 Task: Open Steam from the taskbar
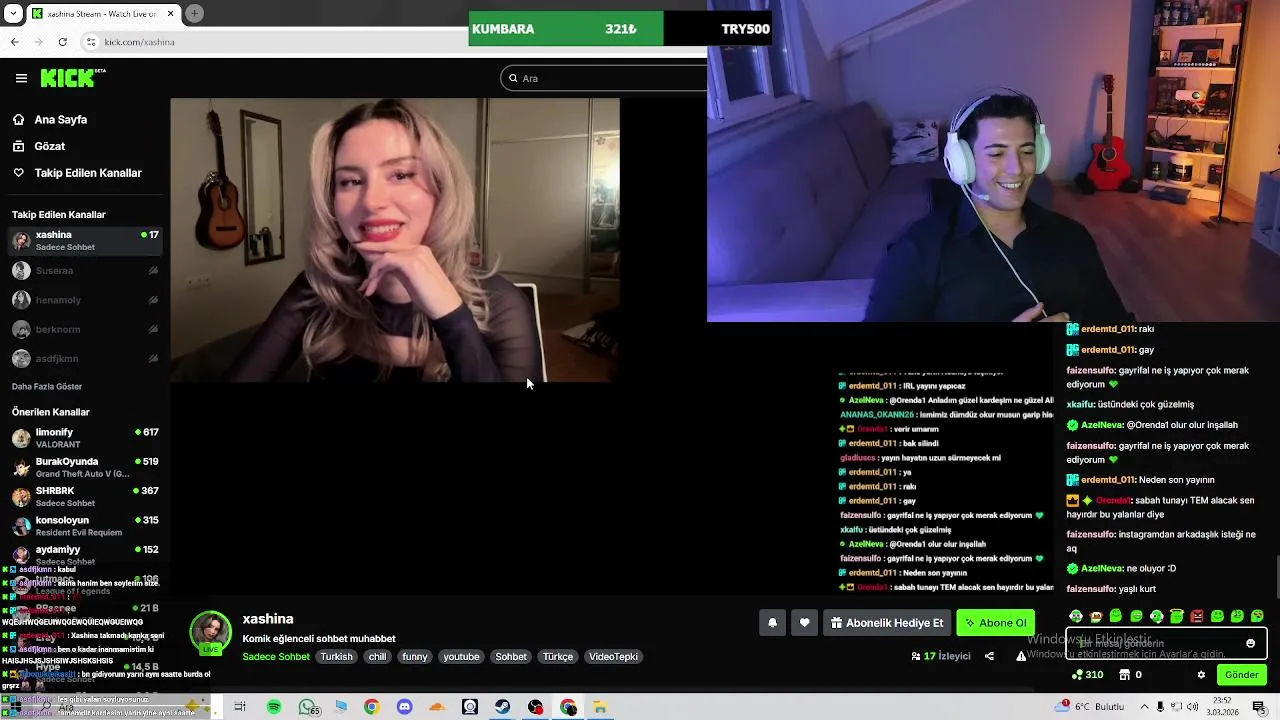tap(502, 707)
